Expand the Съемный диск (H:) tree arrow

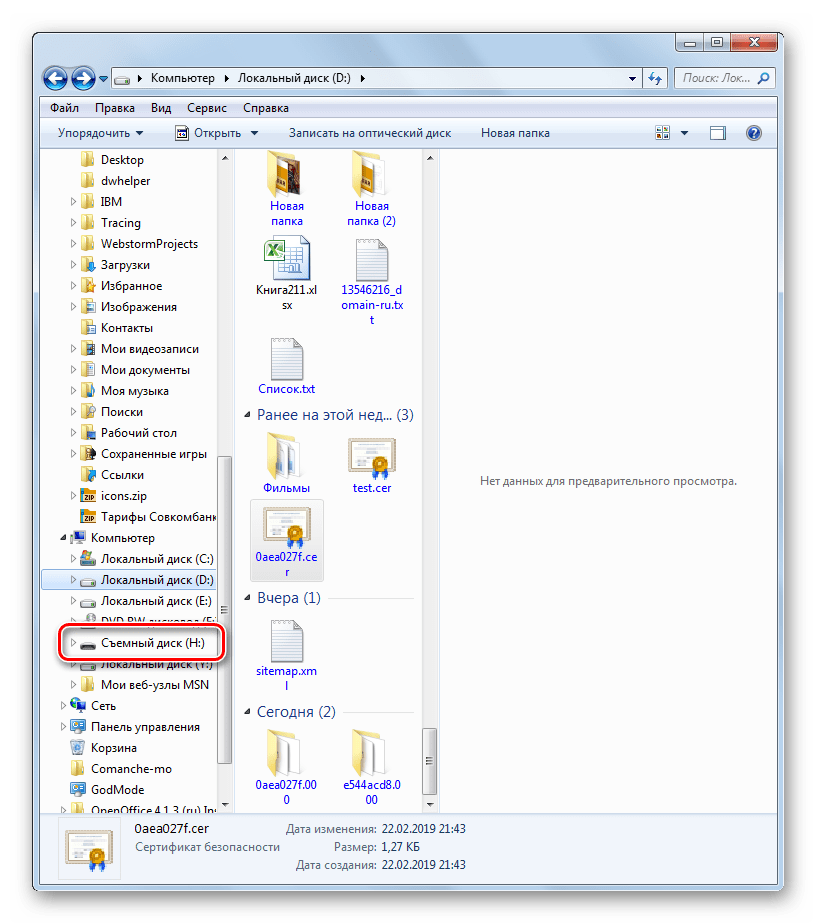point(73,643)
